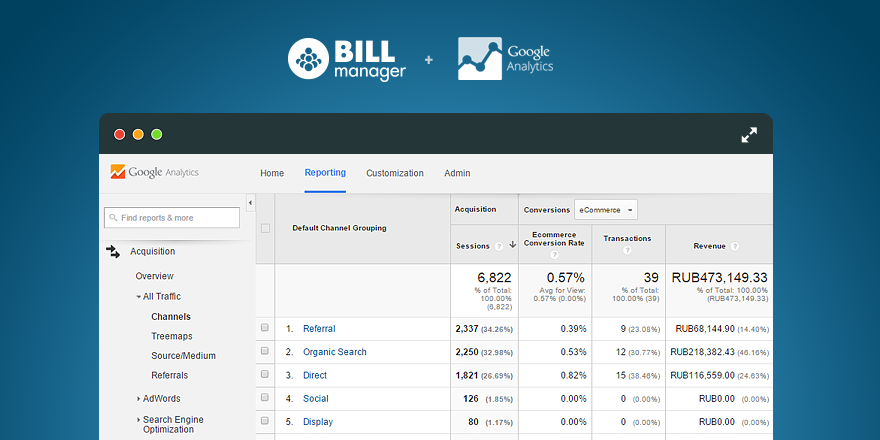Click the magnifier icon in search box

pyautogui.click(x=113, y=218)
